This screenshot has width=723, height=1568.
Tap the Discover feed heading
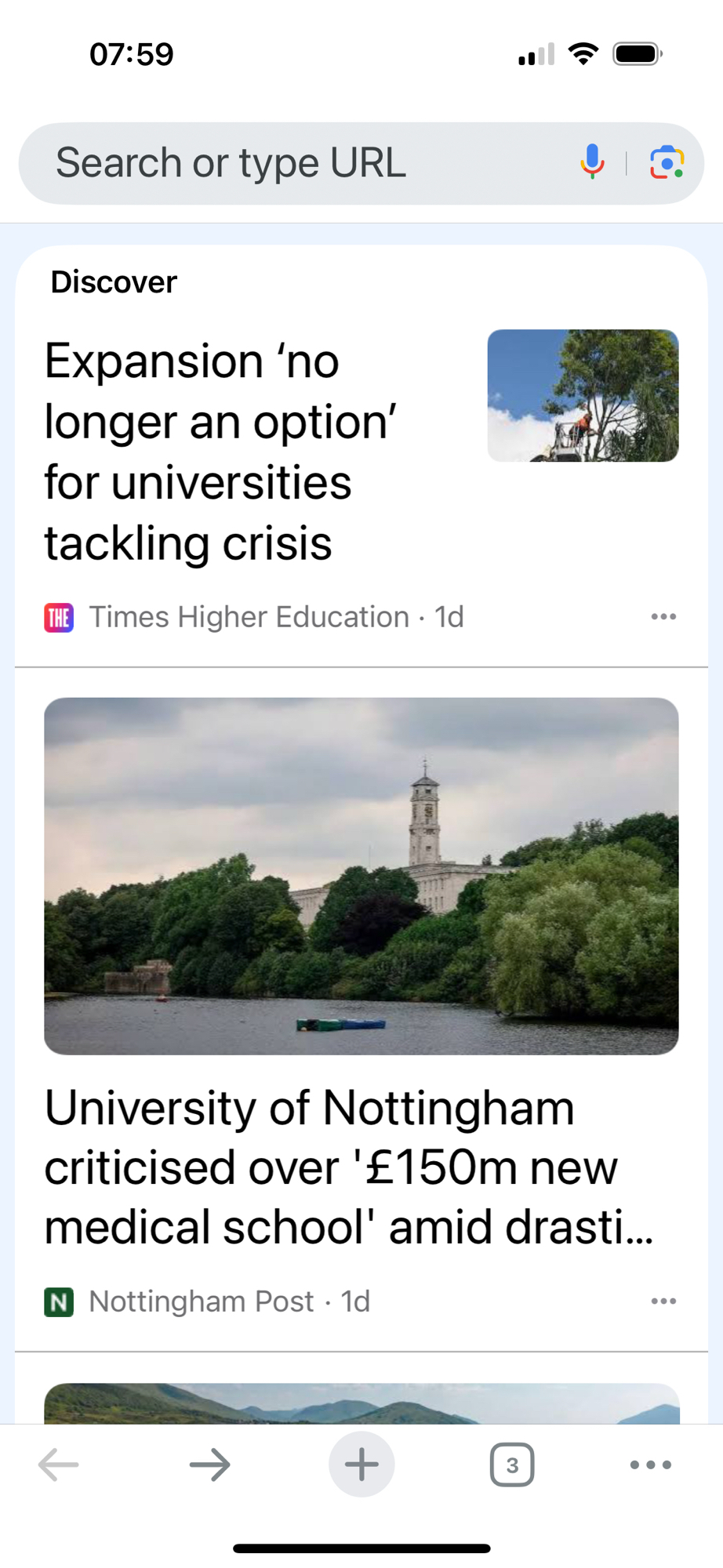coord(114,282)
